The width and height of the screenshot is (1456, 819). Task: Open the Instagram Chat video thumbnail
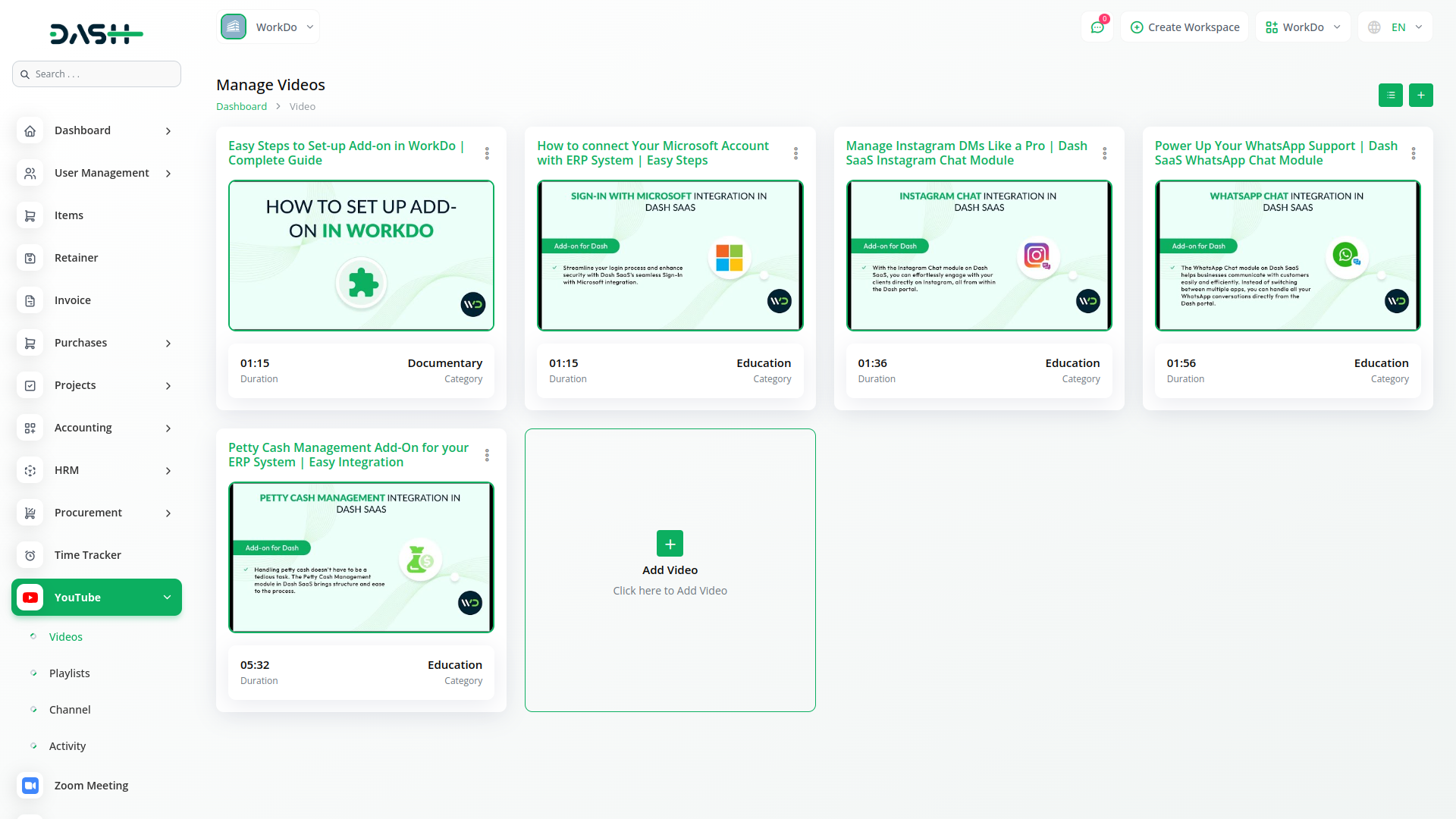pyautogui.click(x=978, y=256)
